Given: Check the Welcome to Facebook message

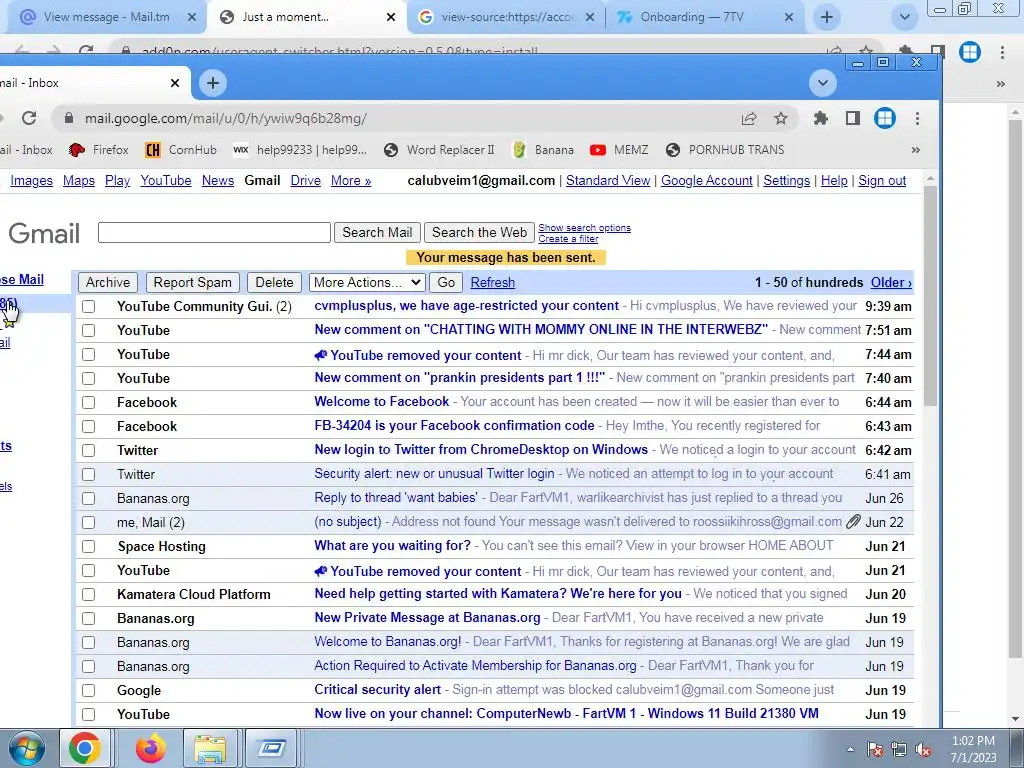Looking at the screenshot, I should tap(89, 402).
